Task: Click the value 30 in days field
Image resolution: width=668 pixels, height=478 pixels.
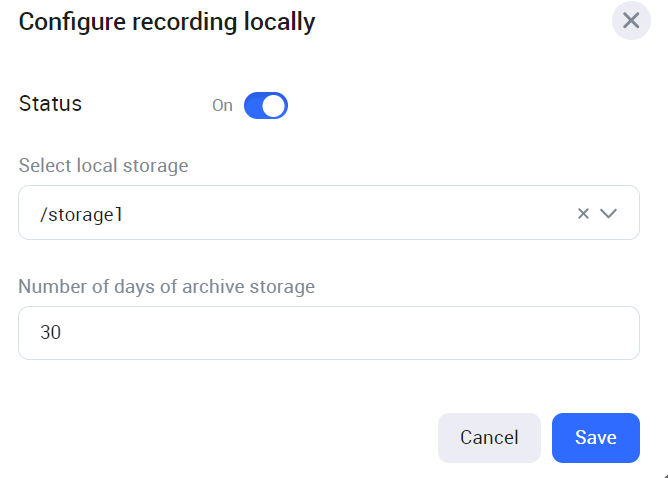Action: (x=51, y=333)
